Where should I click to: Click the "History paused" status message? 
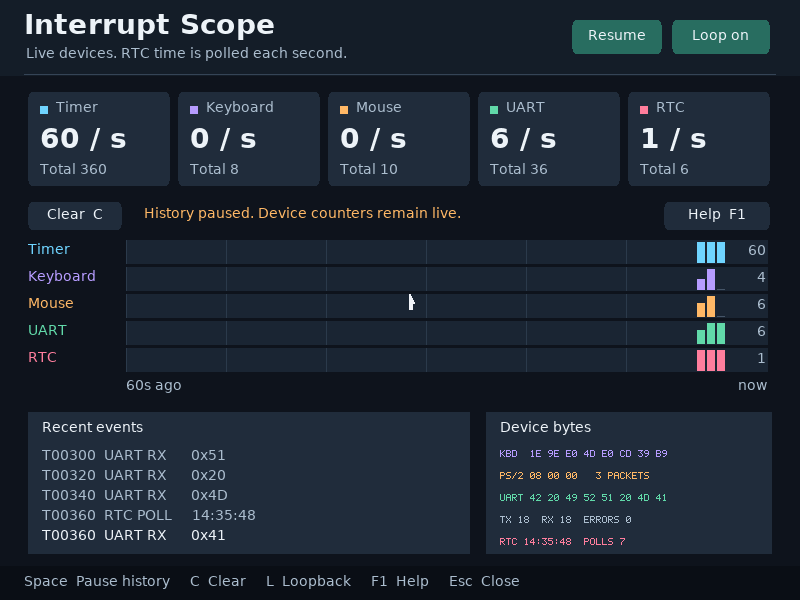[x=303, y=213]
